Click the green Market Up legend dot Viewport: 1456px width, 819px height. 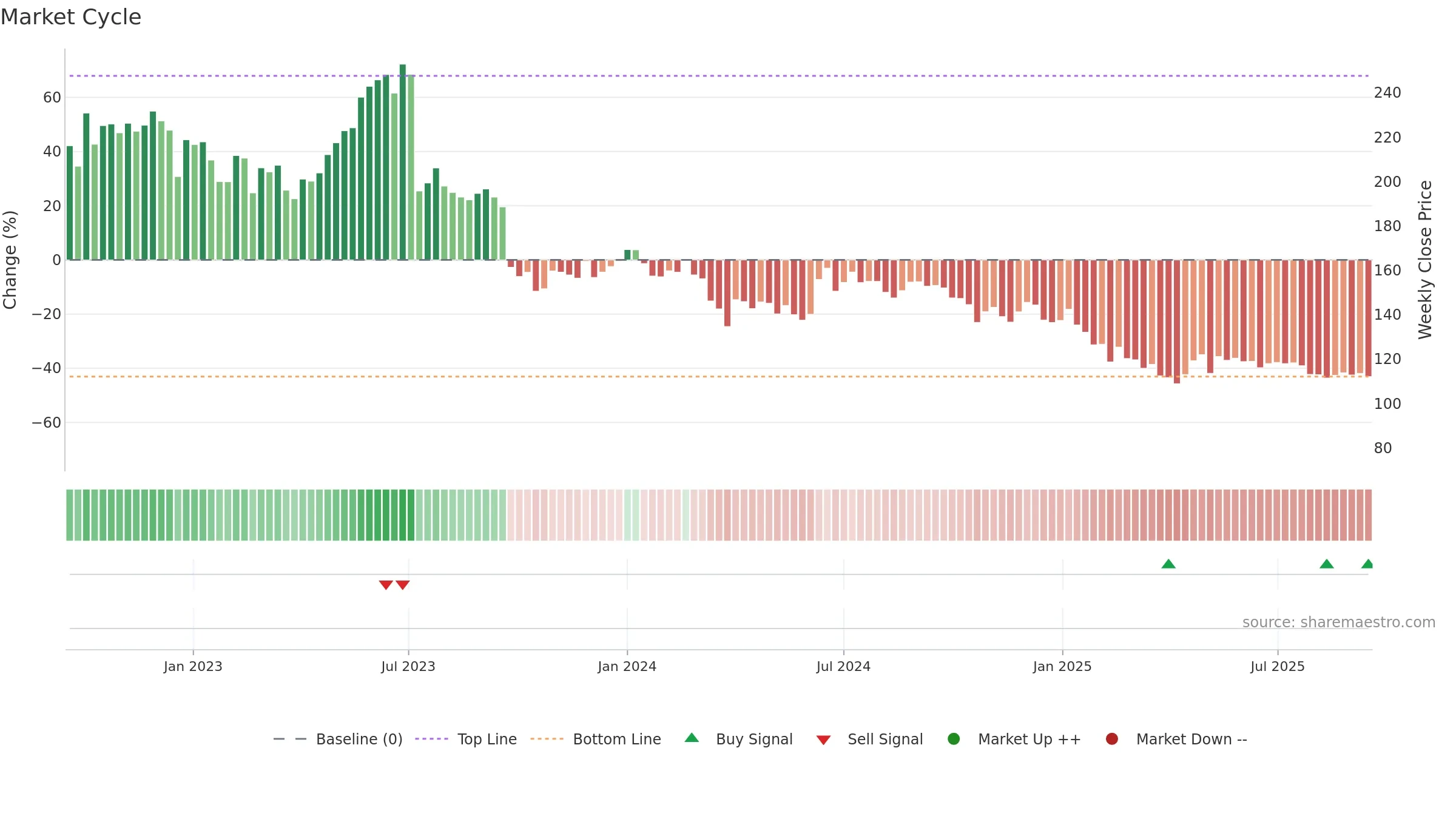pyautogui.click(x=954, y=739)
